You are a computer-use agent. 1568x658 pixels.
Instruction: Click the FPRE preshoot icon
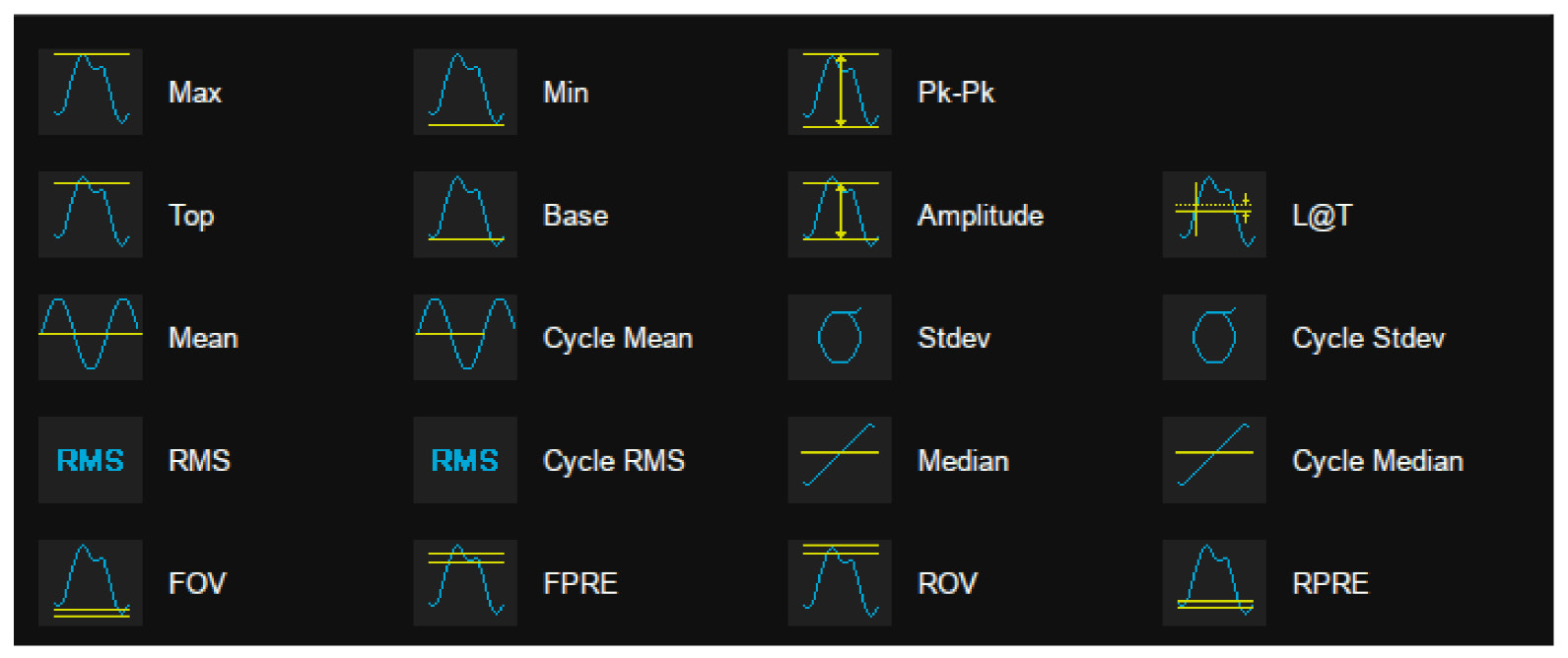click(x=465, y=582)
